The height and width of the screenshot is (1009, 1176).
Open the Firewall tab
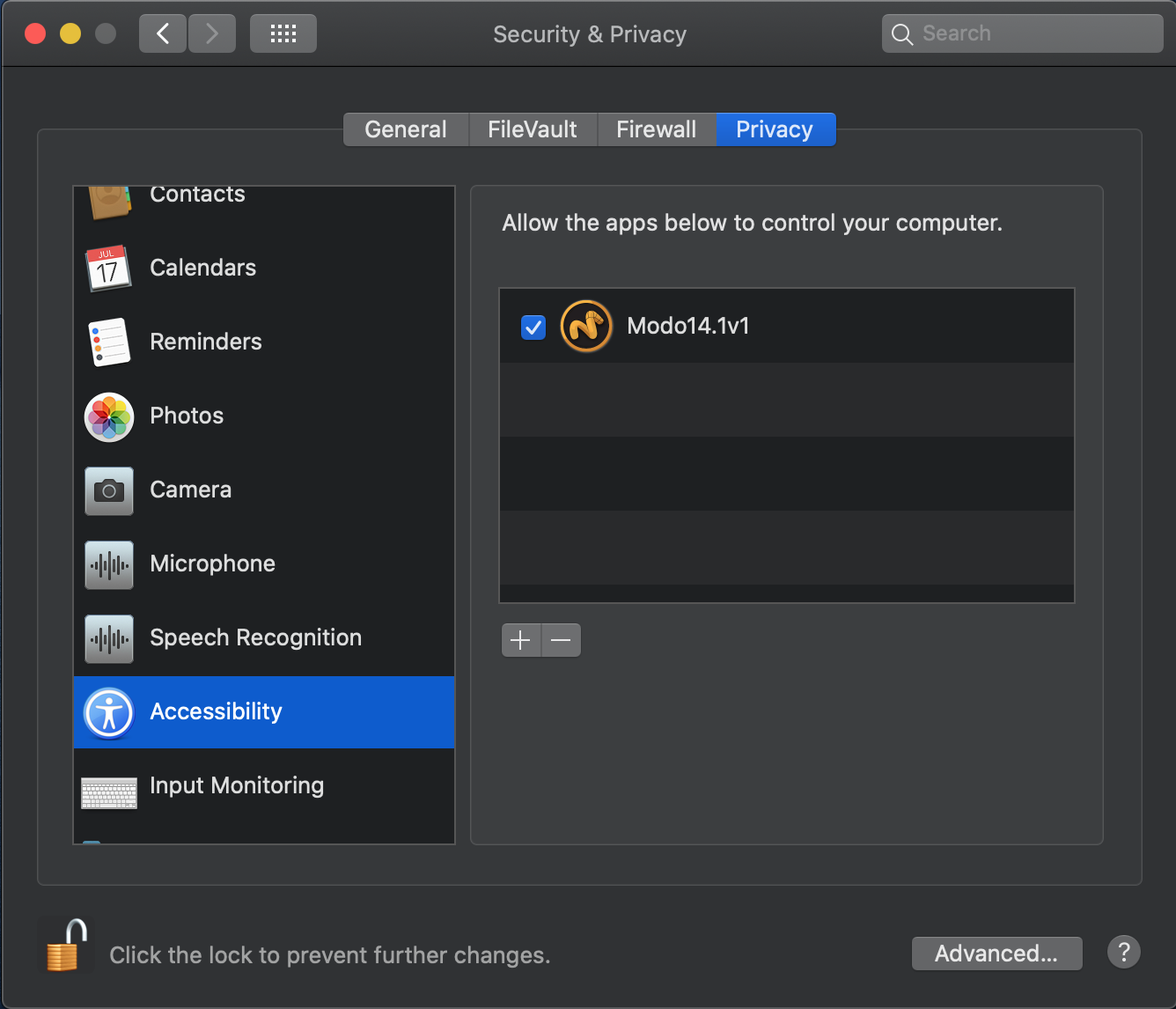point(657,129)
